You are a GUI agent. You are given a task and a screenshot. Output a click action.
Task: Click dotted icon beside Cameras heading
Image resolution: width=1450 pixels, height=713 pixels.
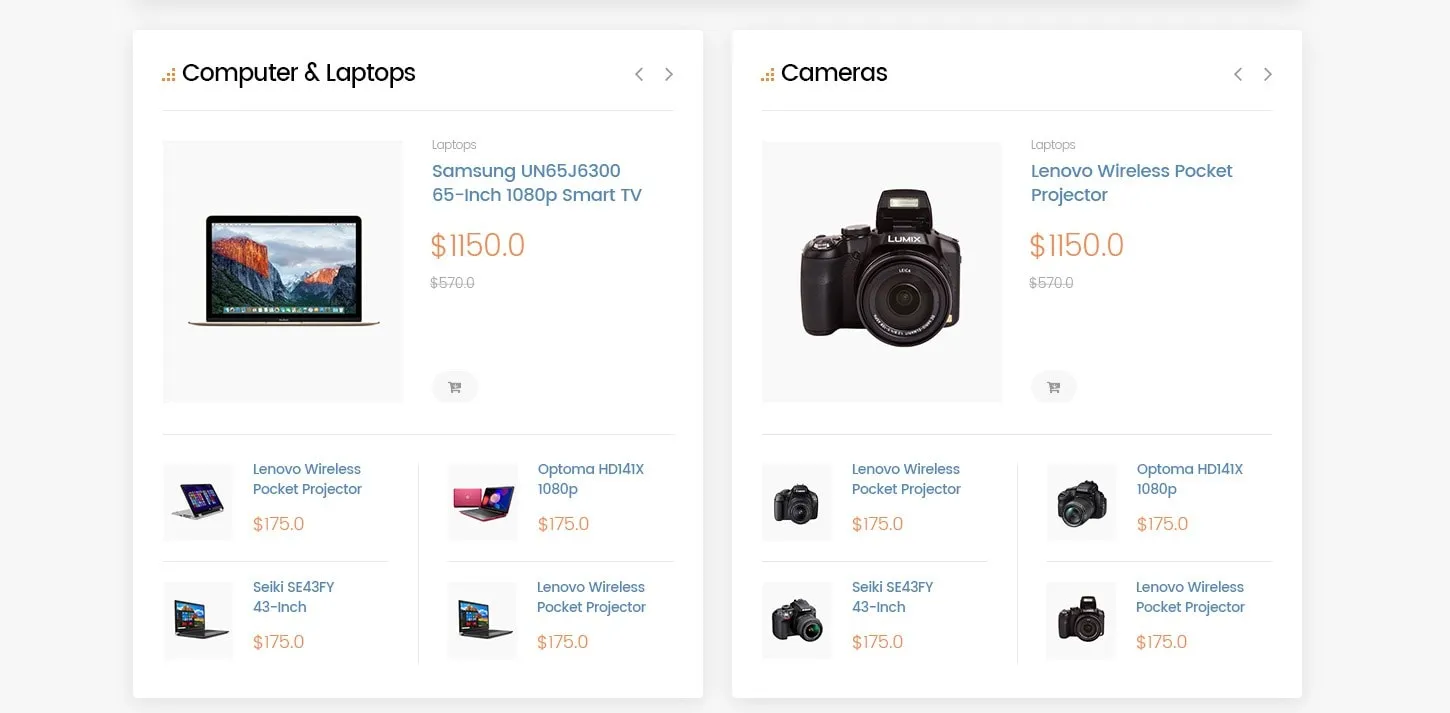(768, 75)
